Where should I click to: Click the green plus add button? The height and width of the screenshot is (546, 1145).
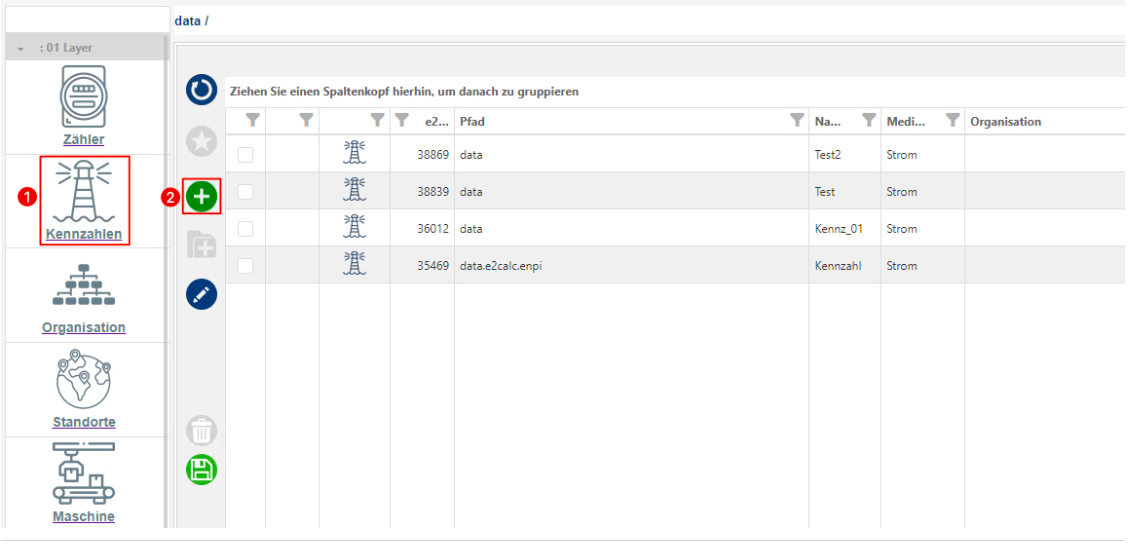pyautogui.click(x=202, y=196)
